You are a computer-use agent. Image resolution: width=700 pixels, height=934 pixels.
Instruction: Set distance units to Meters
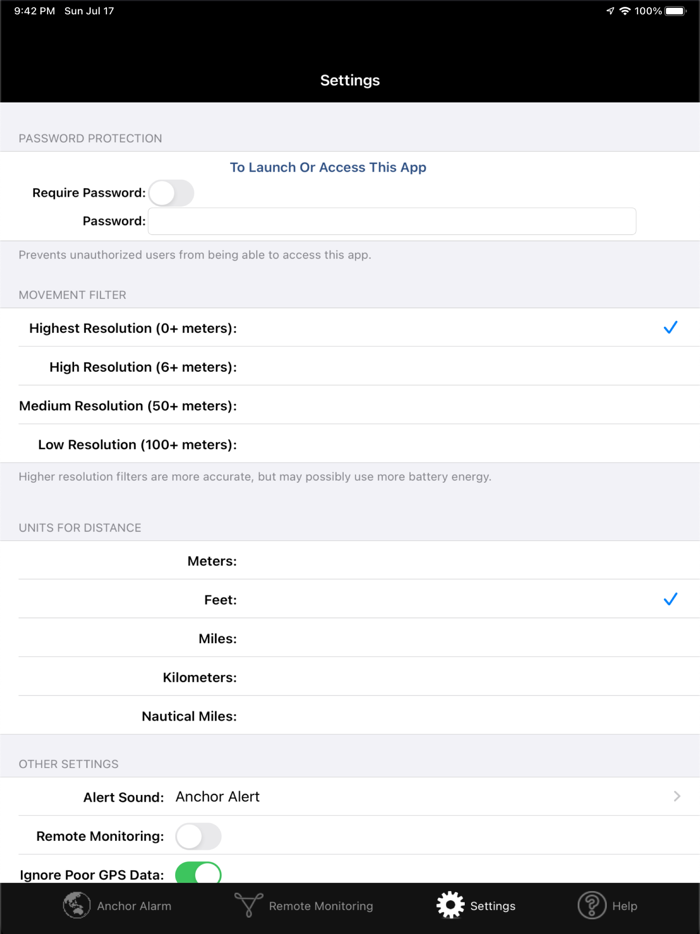350,561
